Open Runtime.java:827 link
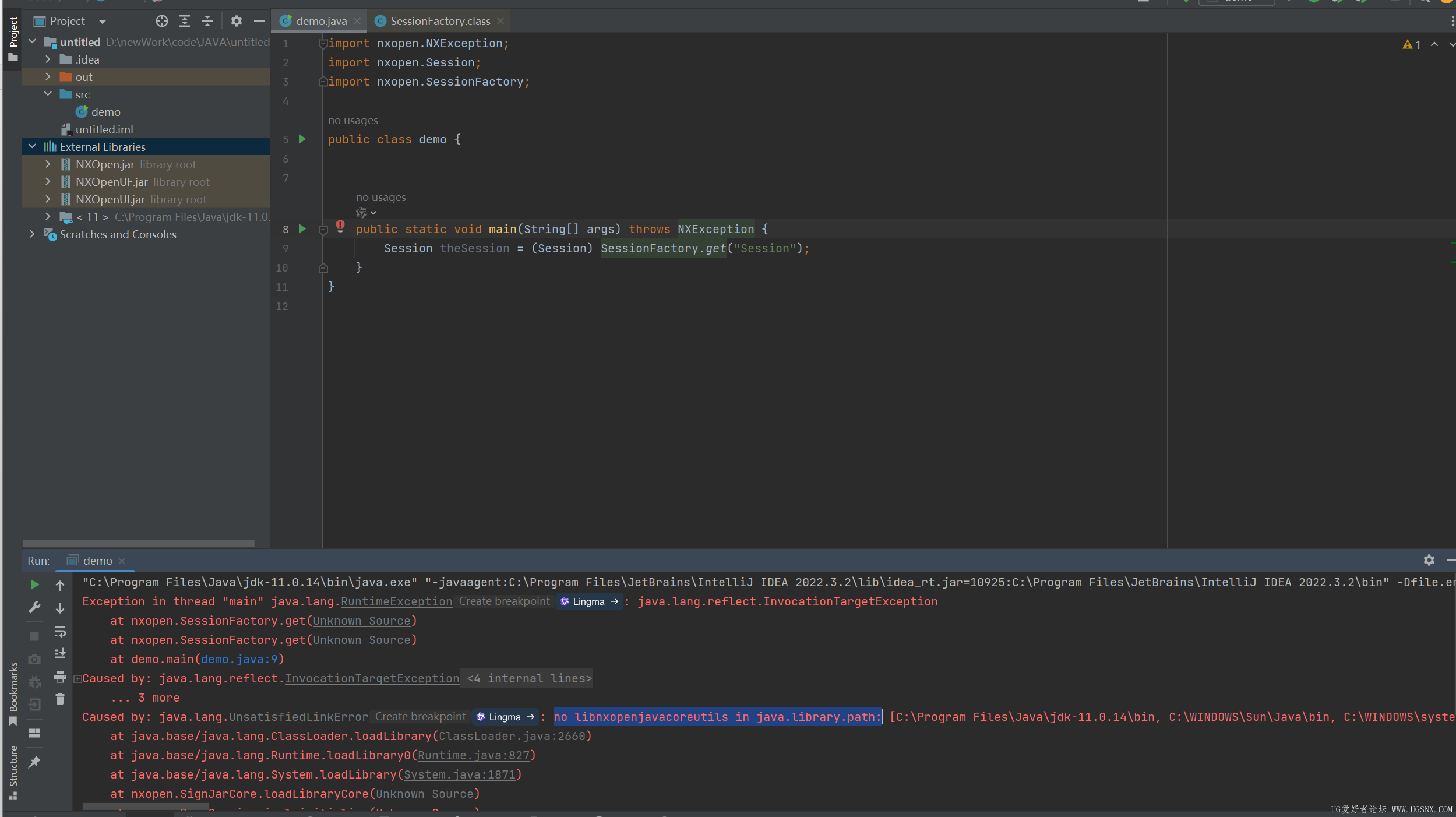Image resolution: width=1456 pixels, height=817 pixels. click(x=473, y=755)
